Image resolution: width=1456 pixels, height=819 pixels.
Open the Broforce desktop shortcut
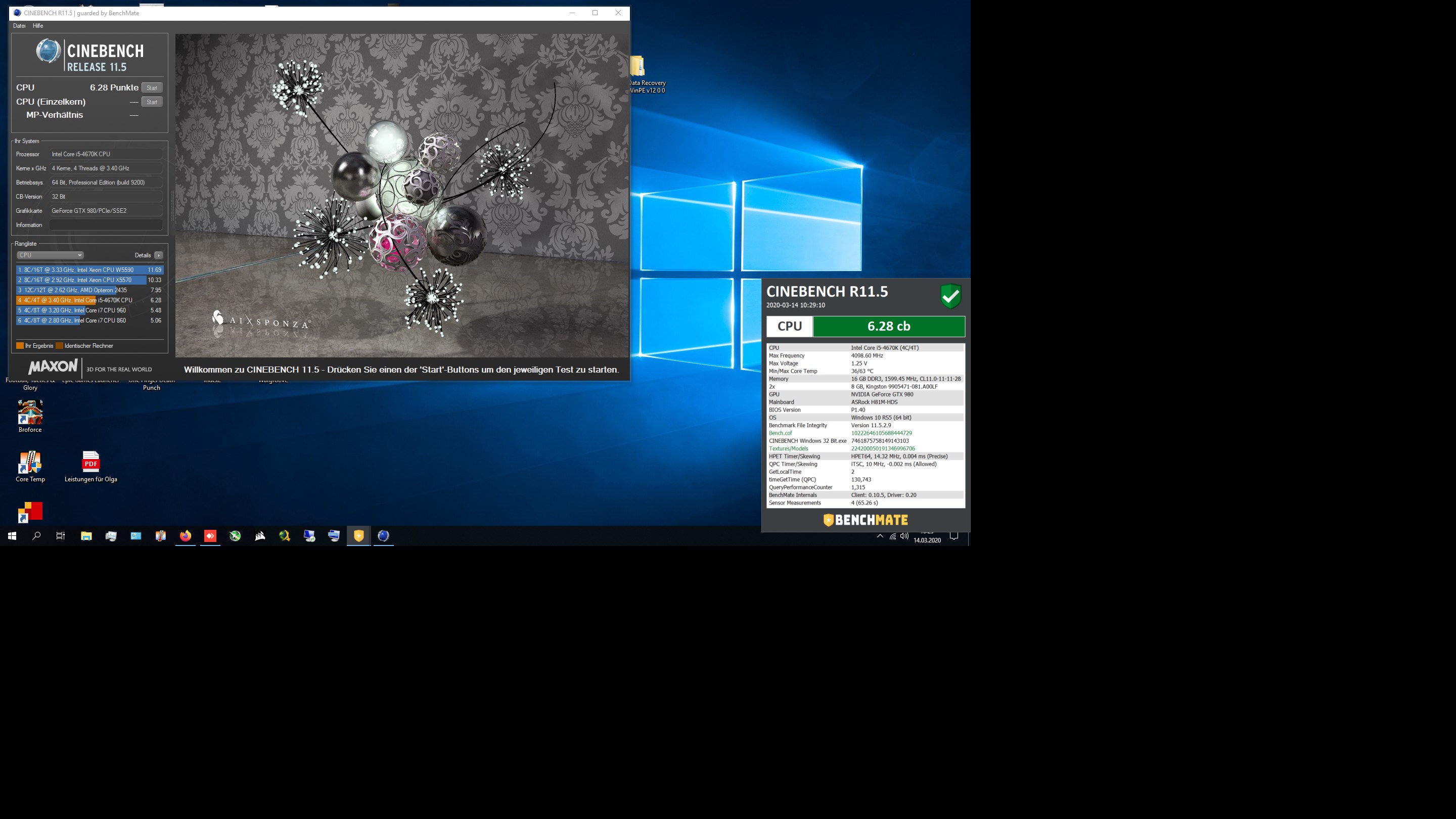click(30, 417)
